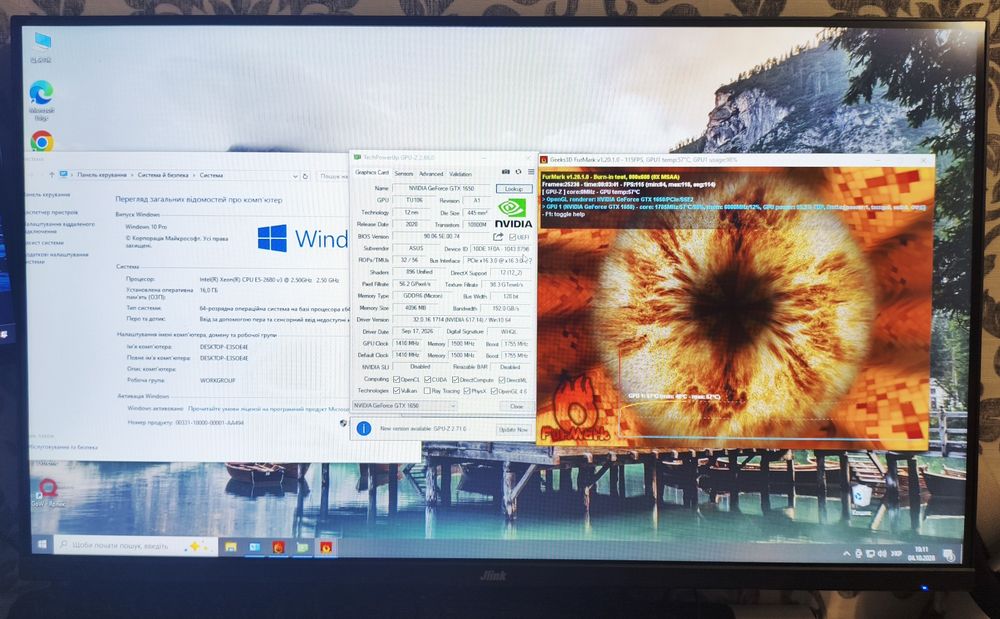The height and width of the screenshot is (619, 1000).
Task: Click the Windows license terms link
Action: 268,409
